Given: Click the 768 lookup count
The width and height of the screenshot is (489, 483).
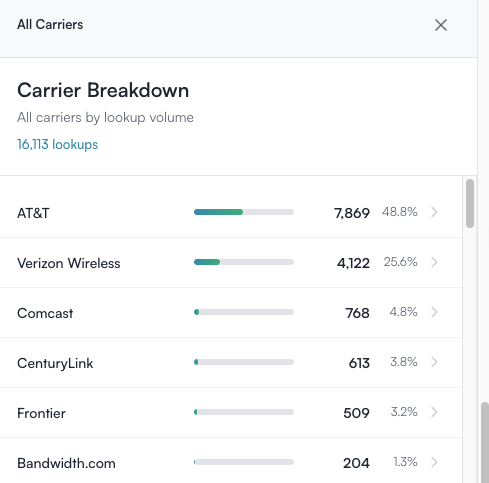Looking at the screenshot, I should click(357, 313).
